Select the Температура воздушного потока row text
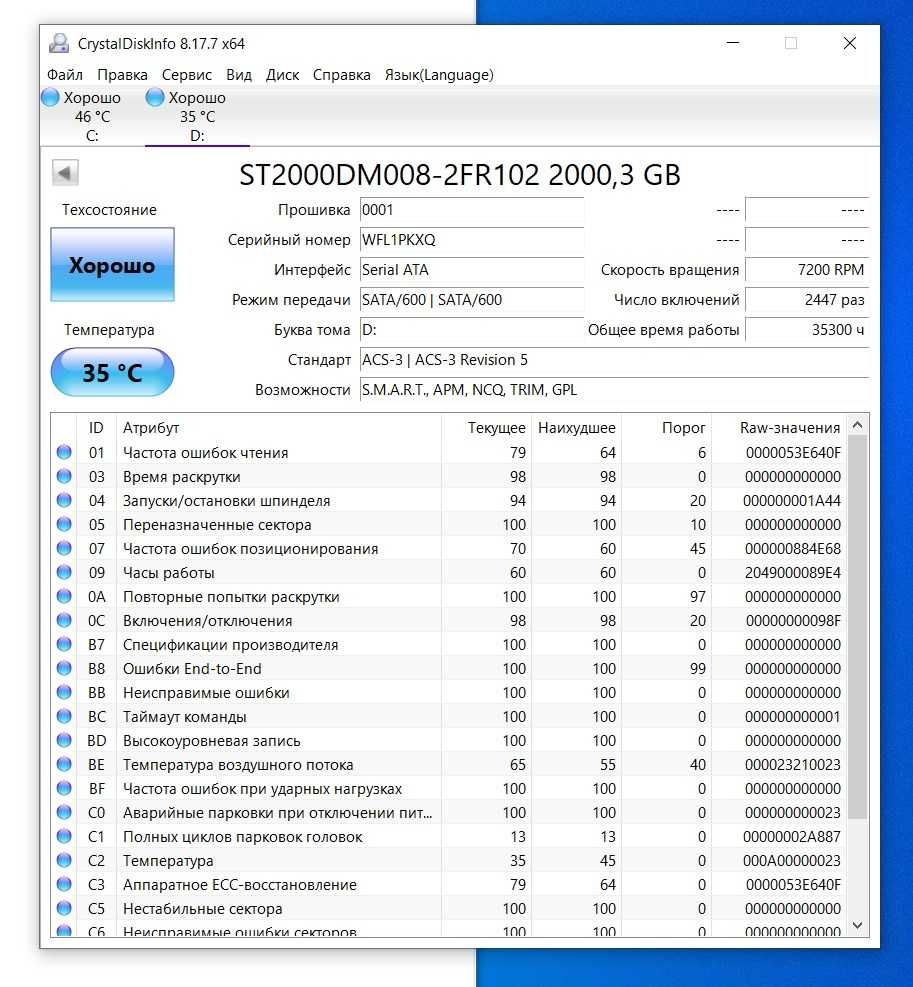 pos(238,764)
